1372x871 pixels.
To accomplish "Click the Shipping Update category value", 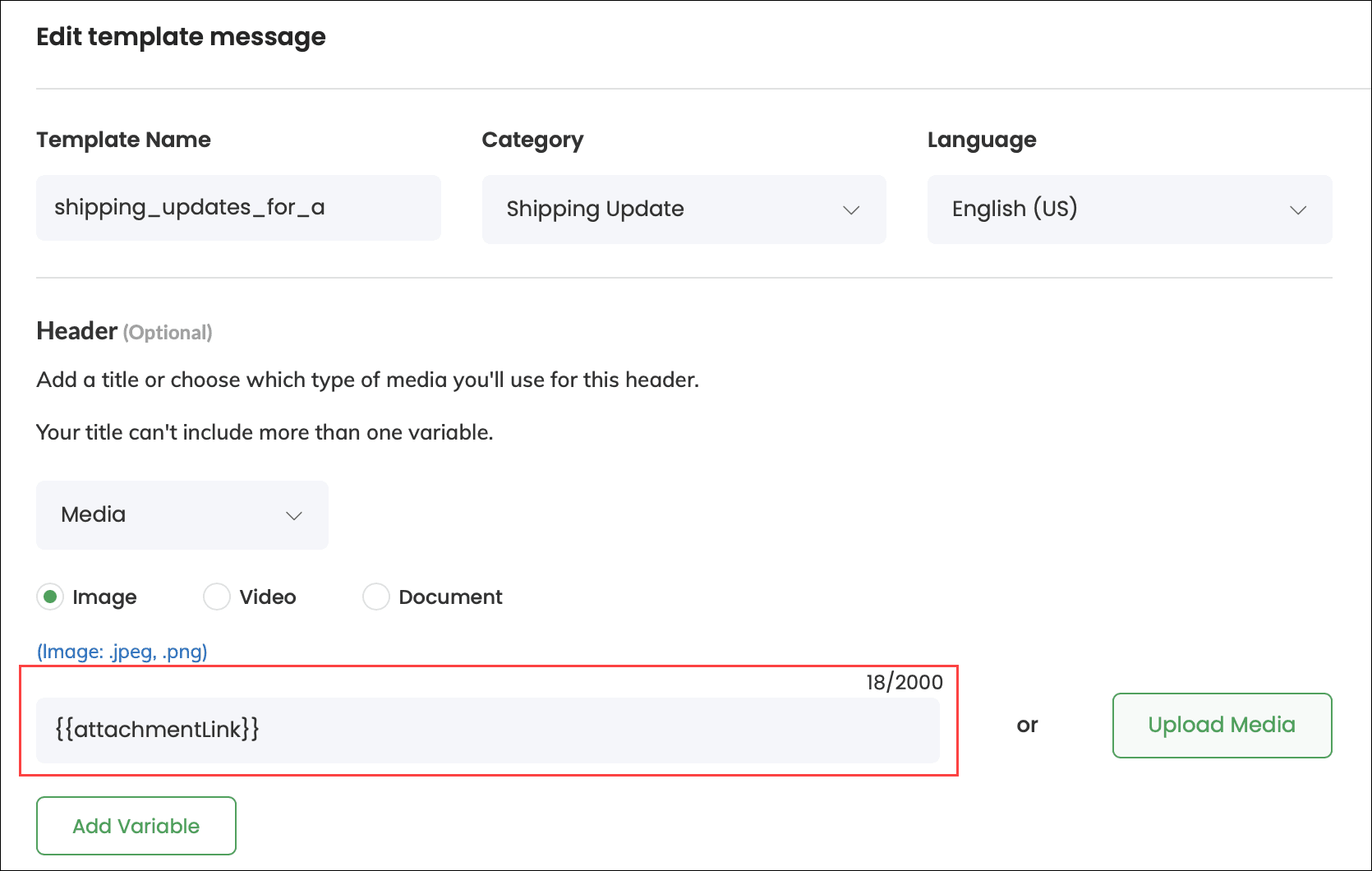I will [595, 210].
